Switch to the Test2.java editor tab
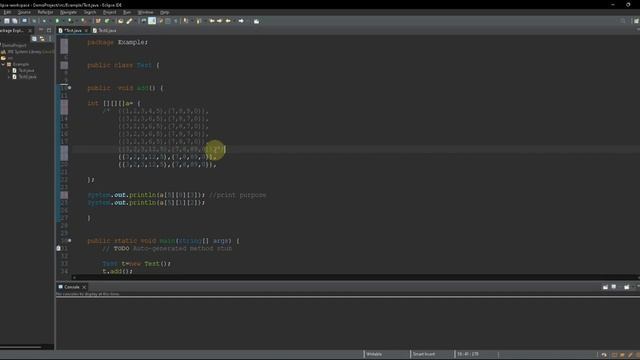 point(104,31)
